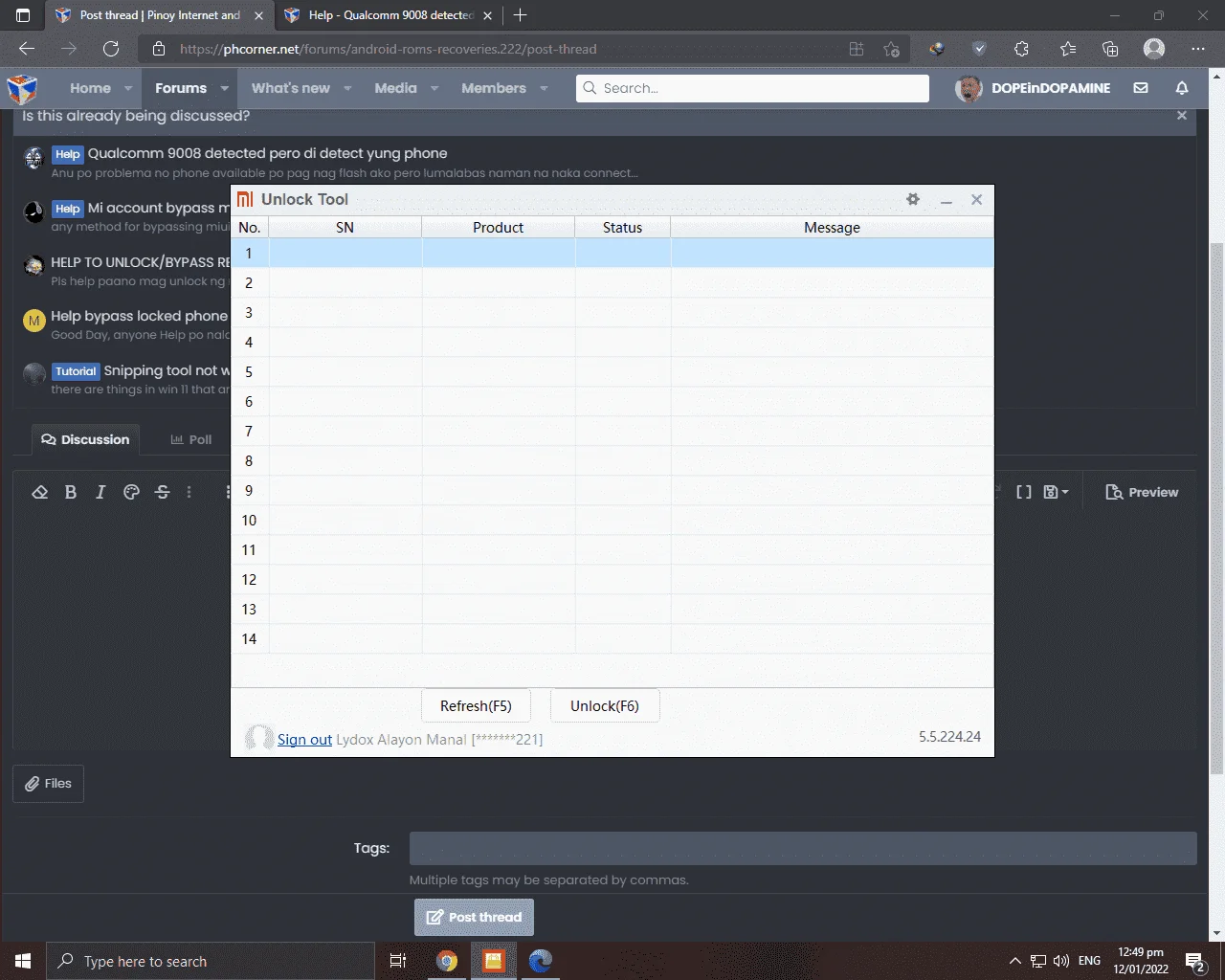Open browser profile avatar
This screenshot has width=1225, height=980.
pos(1154,49)
